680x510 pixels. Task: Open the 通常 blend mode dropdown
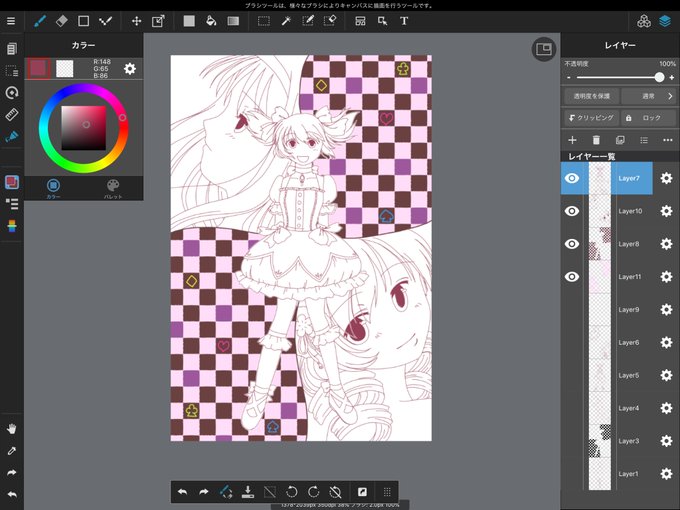point(648,96)
